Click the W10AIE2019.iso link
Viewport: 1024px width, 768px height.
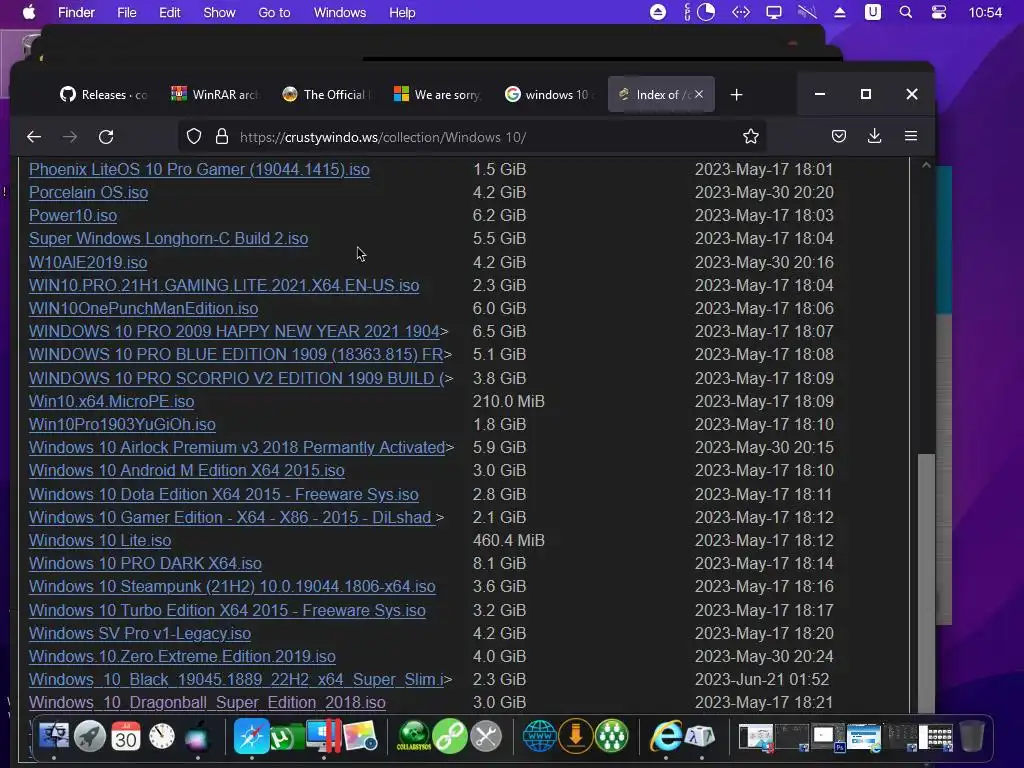point(88,262)
